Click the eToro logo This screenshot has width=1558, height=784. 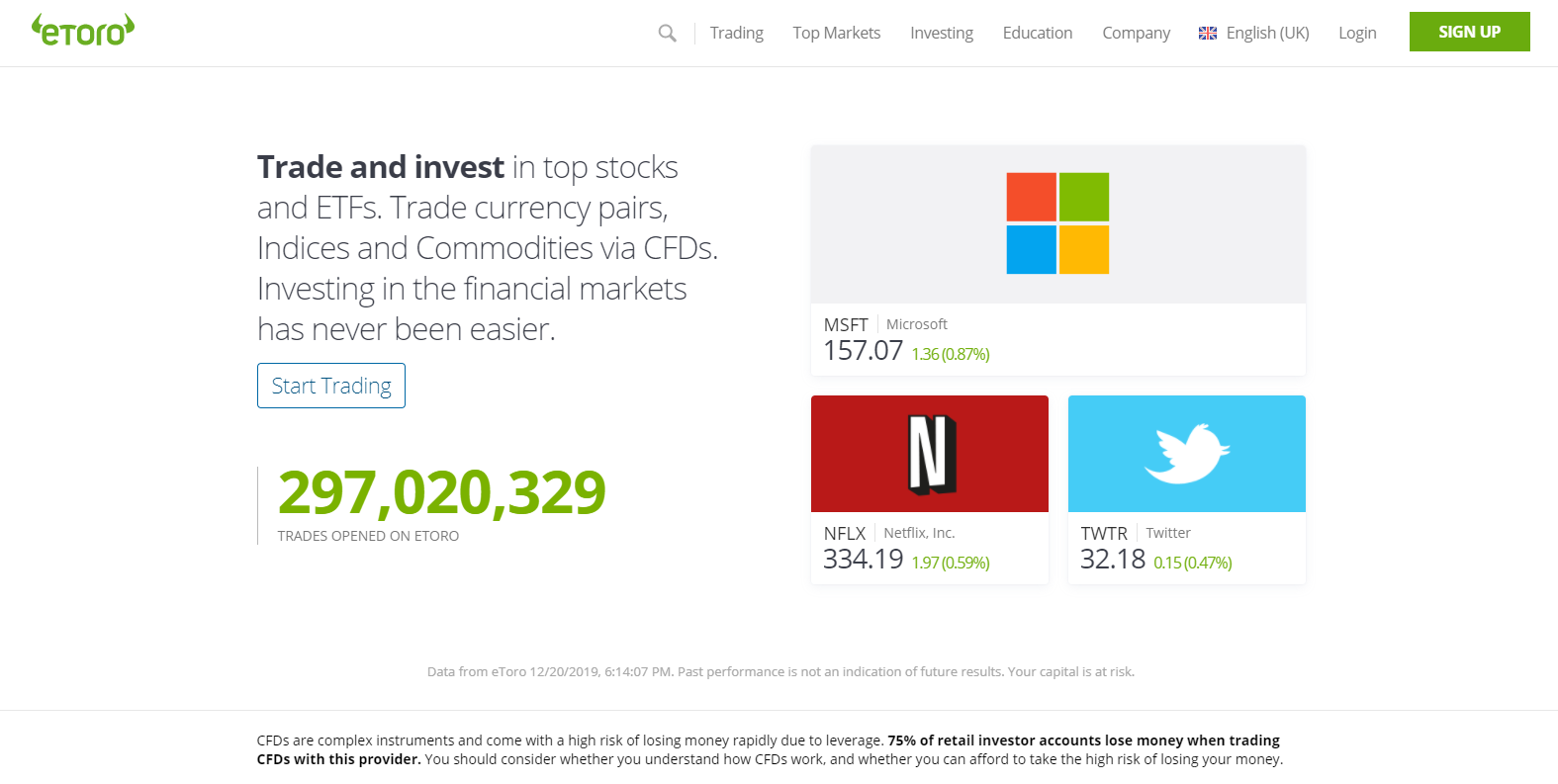pyautogui.click(x=83, y=31)
